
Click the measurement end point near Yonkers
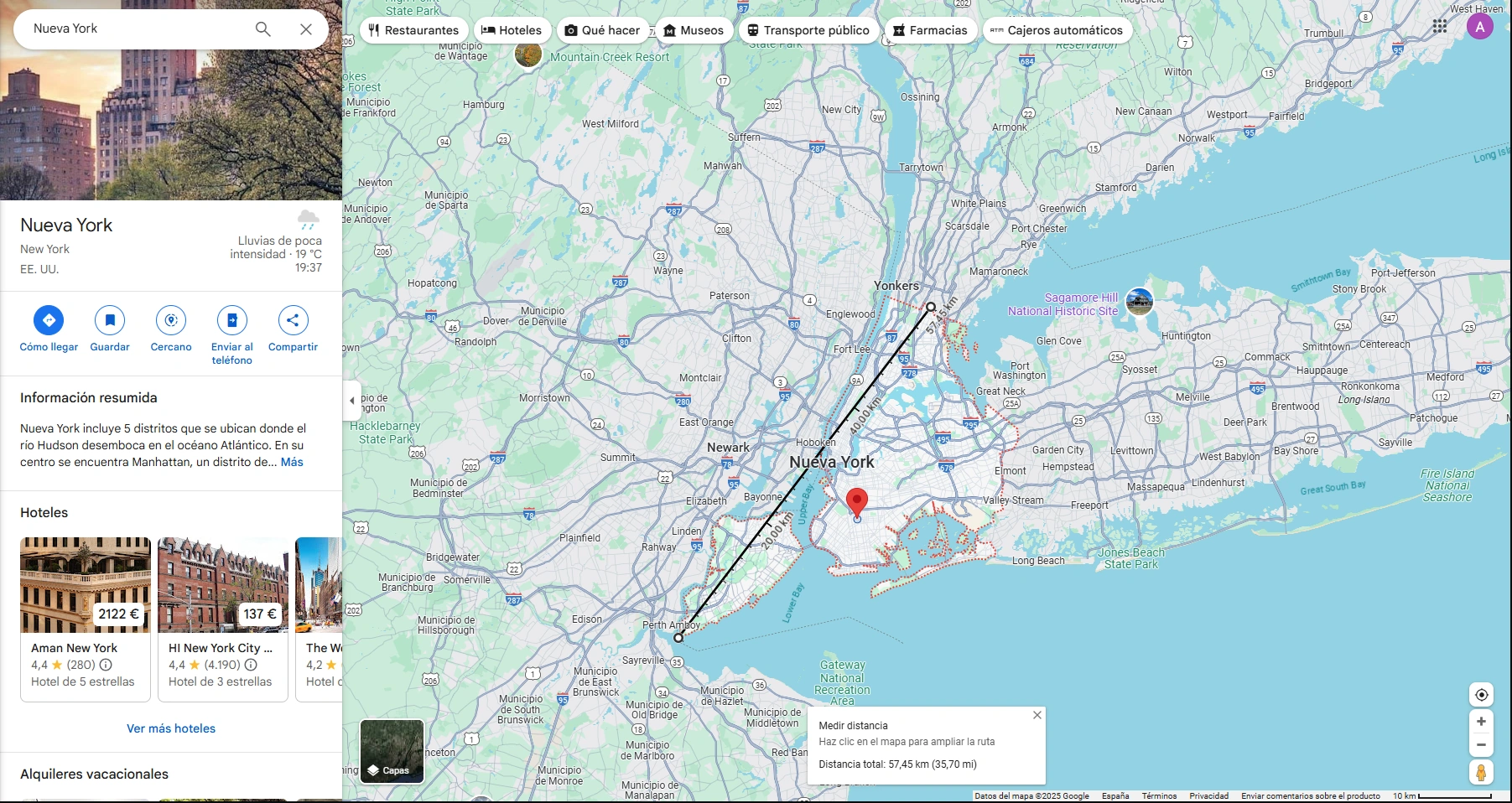(x=931, y=307)
